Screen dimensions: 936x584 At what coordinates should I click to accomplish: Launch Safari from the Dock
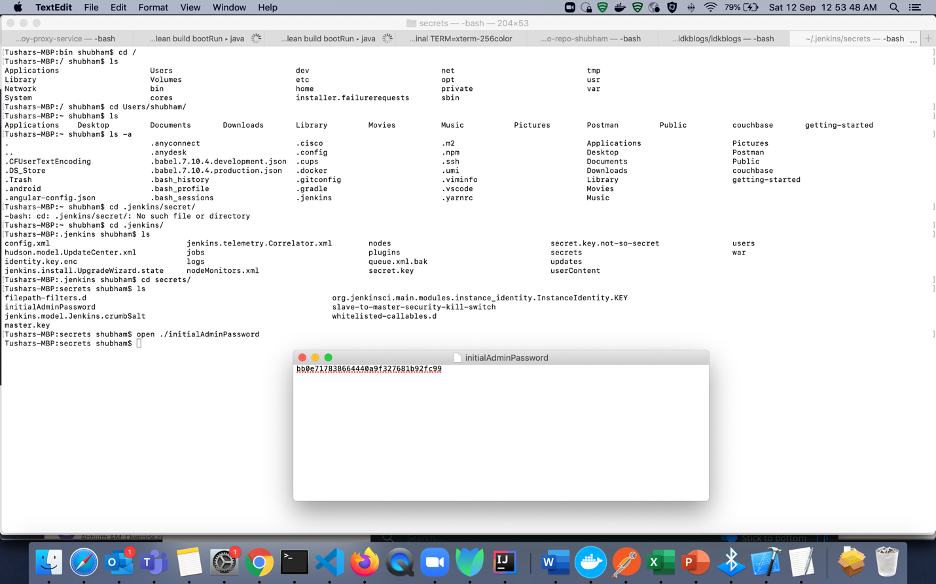tap(84, 562)
